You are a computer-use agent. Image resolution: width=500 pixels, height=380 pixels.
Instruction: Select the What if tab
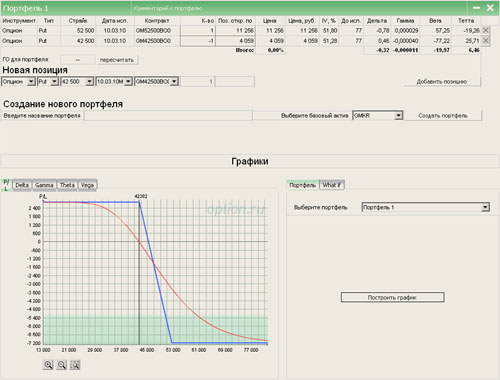coord(332,185)
